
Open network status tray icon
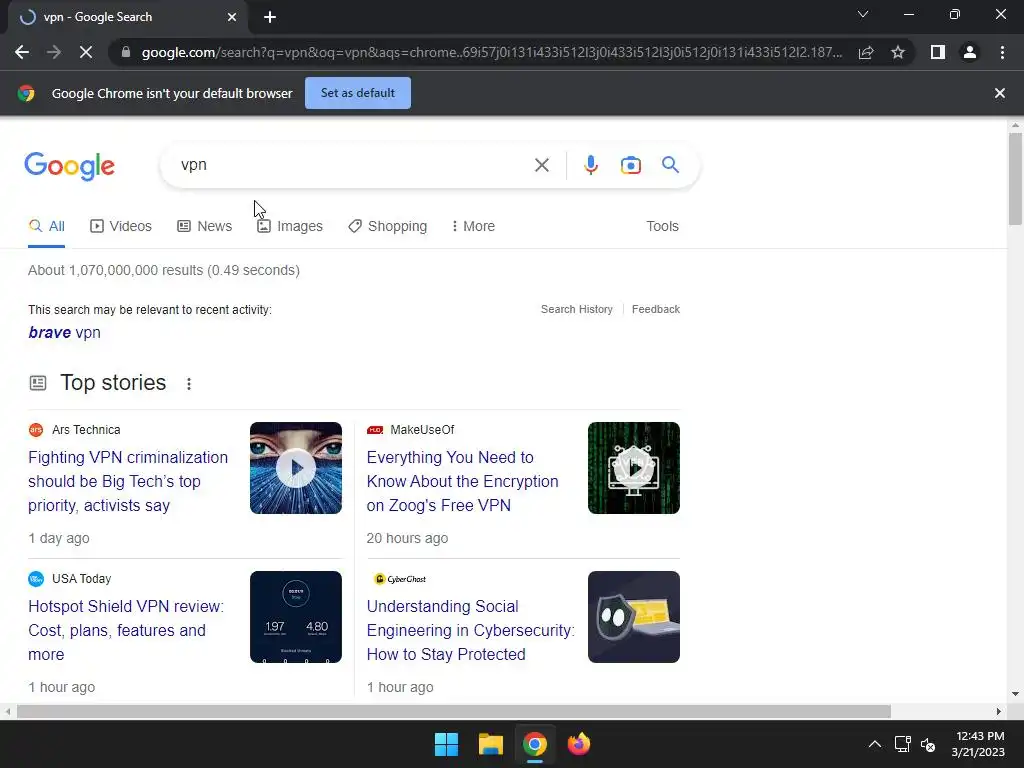903,744
